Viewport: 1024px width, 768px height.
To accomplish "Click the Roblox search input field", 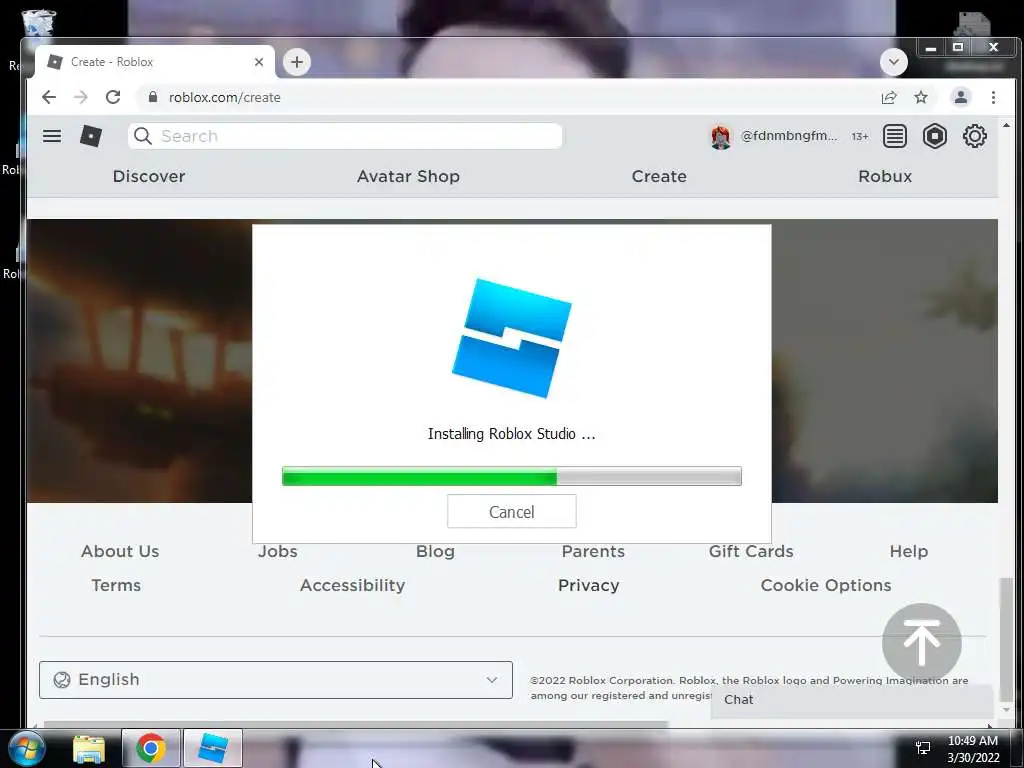I will click(345, 136).
